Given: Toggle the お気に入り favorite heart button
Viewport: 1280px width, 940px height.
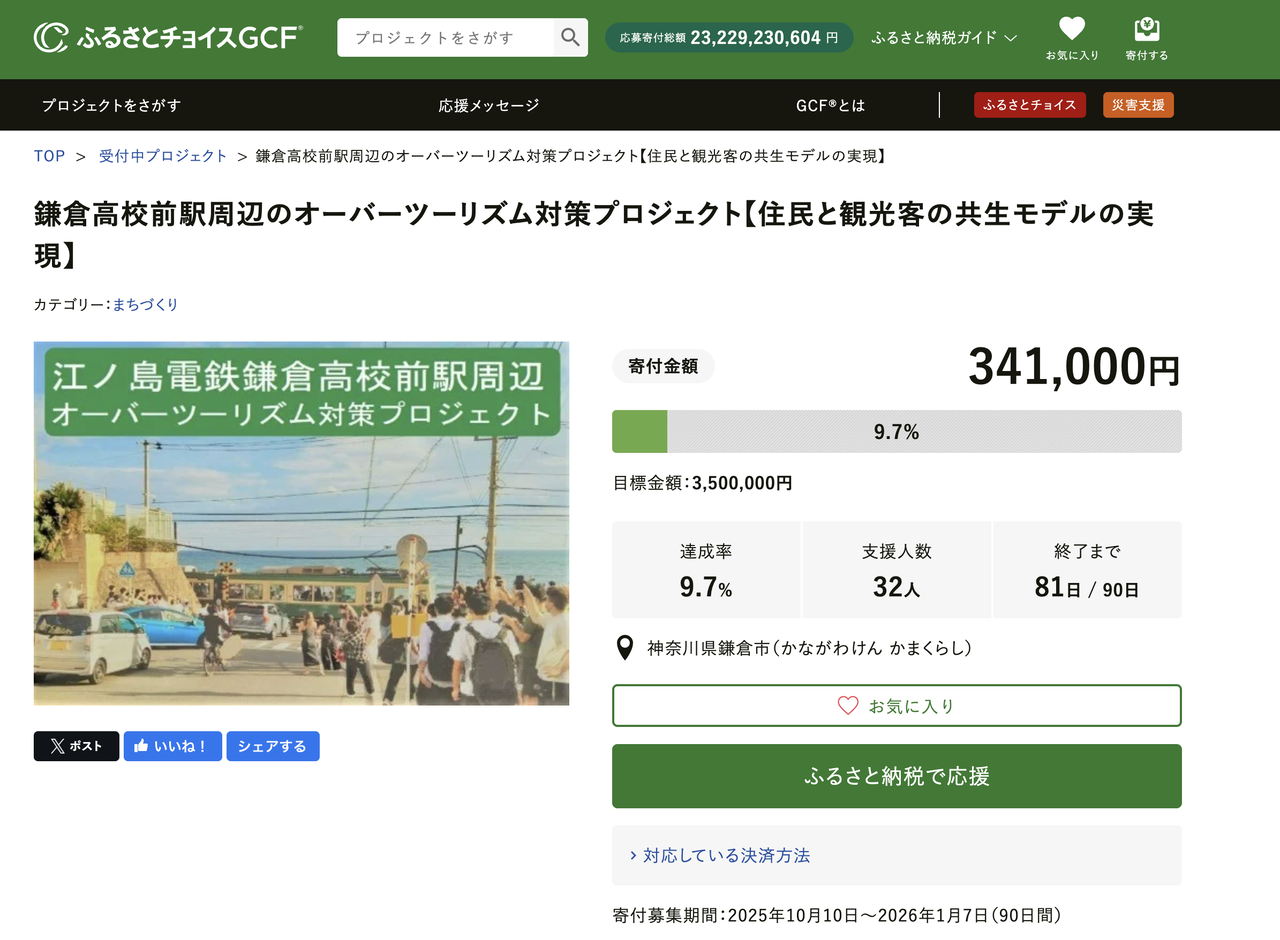Looking at the screenshot, I should 896,706.
